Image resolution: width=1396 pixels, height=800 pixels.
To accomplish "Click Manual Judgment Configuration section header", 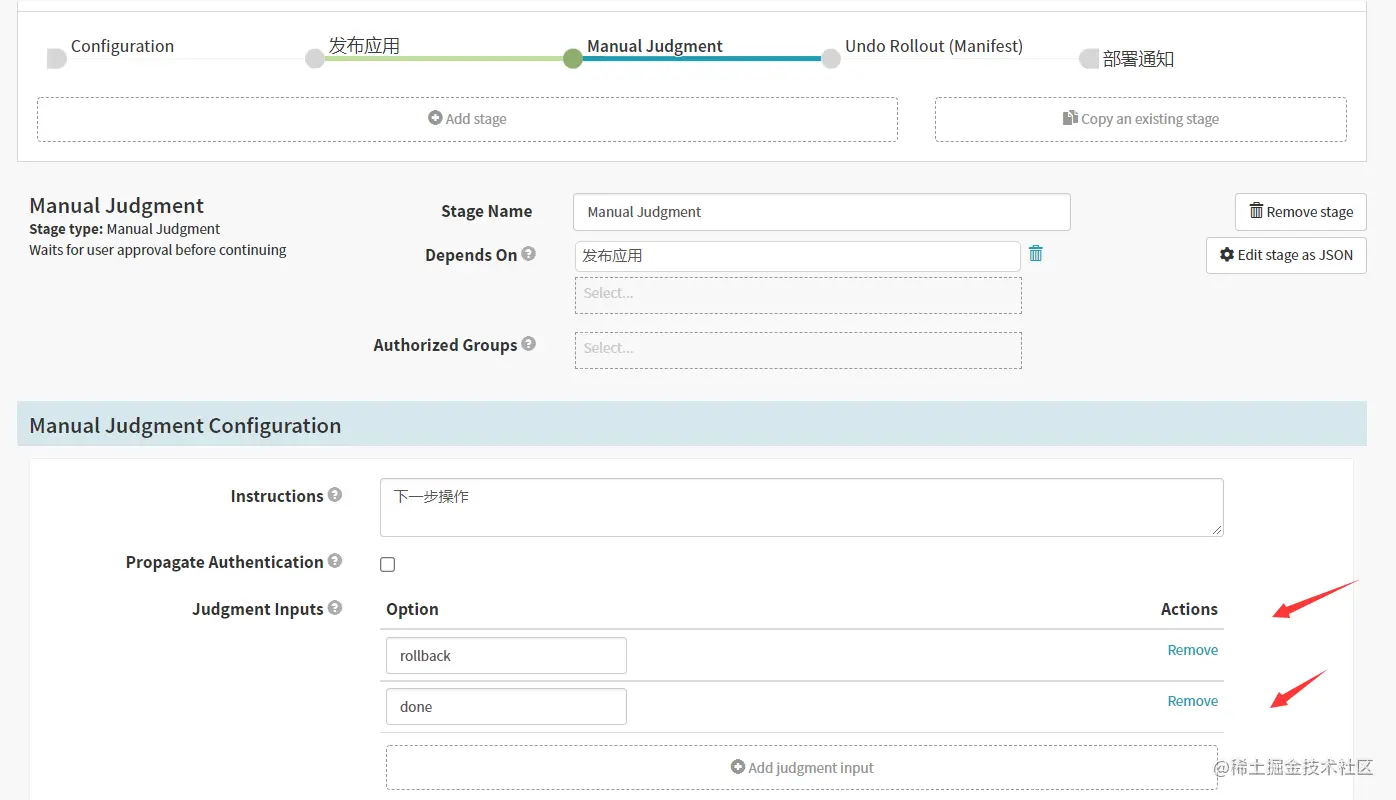I will [x=692, y=425].
